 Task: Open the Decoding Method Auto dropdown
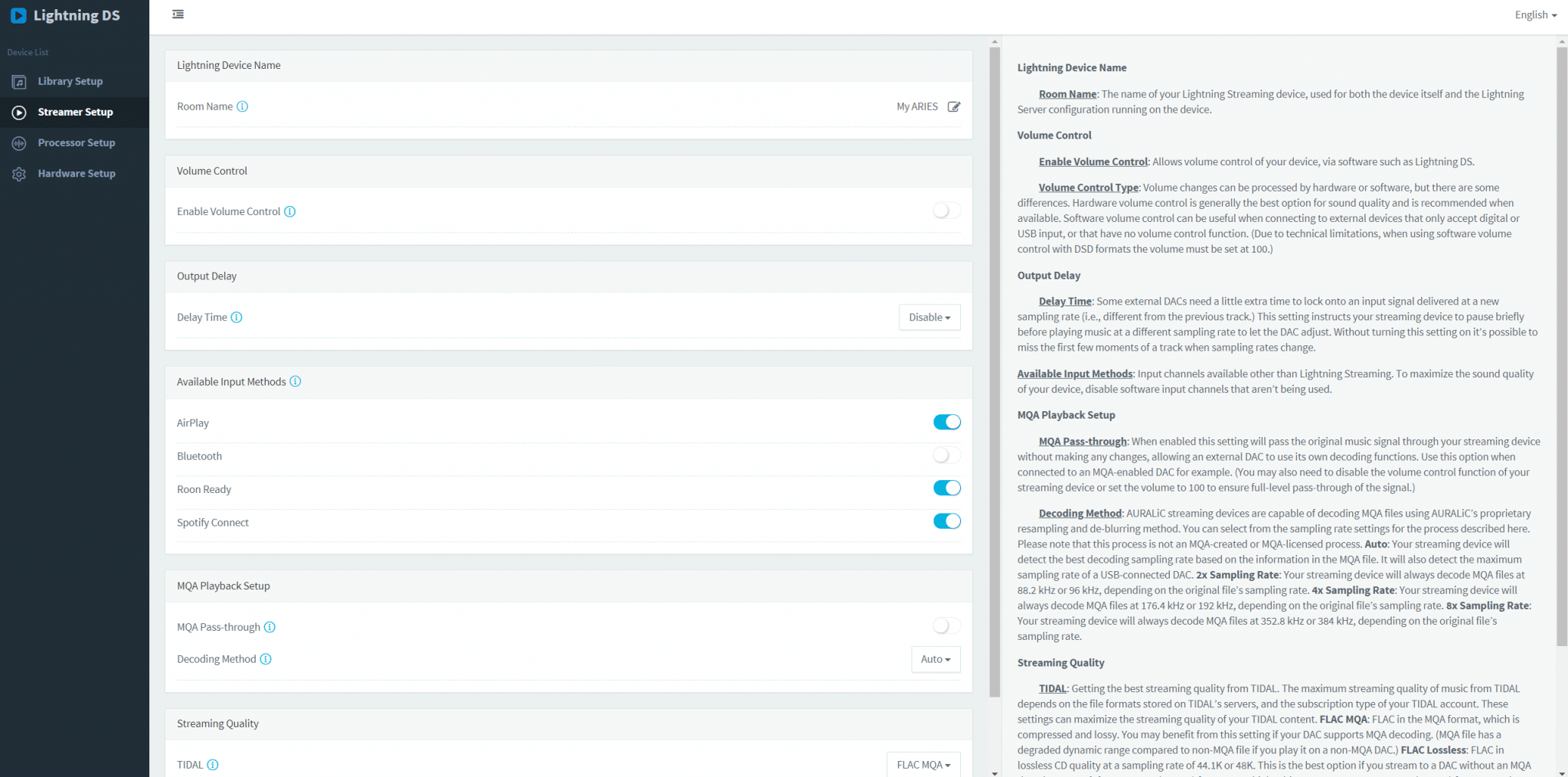(x=936, y=659)
